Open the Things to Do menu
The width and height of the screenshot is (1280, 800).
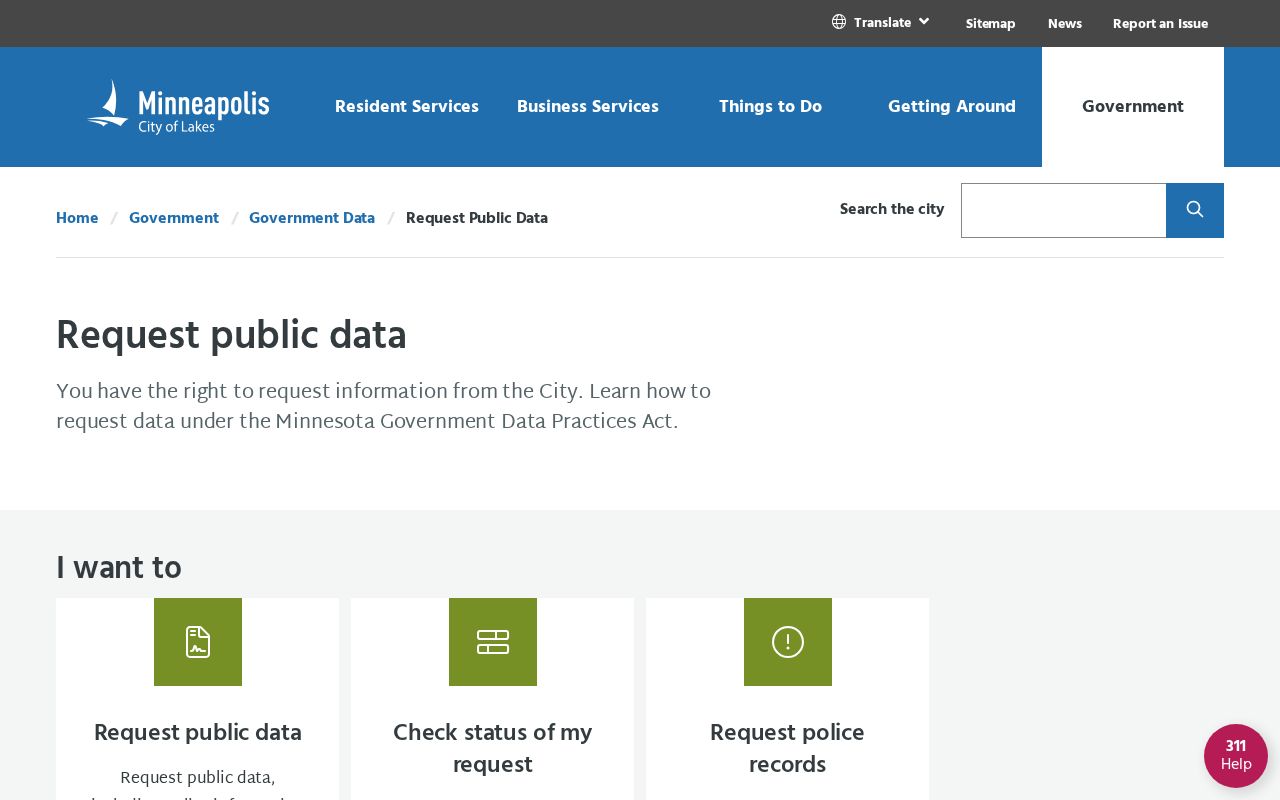click(770, 107)
